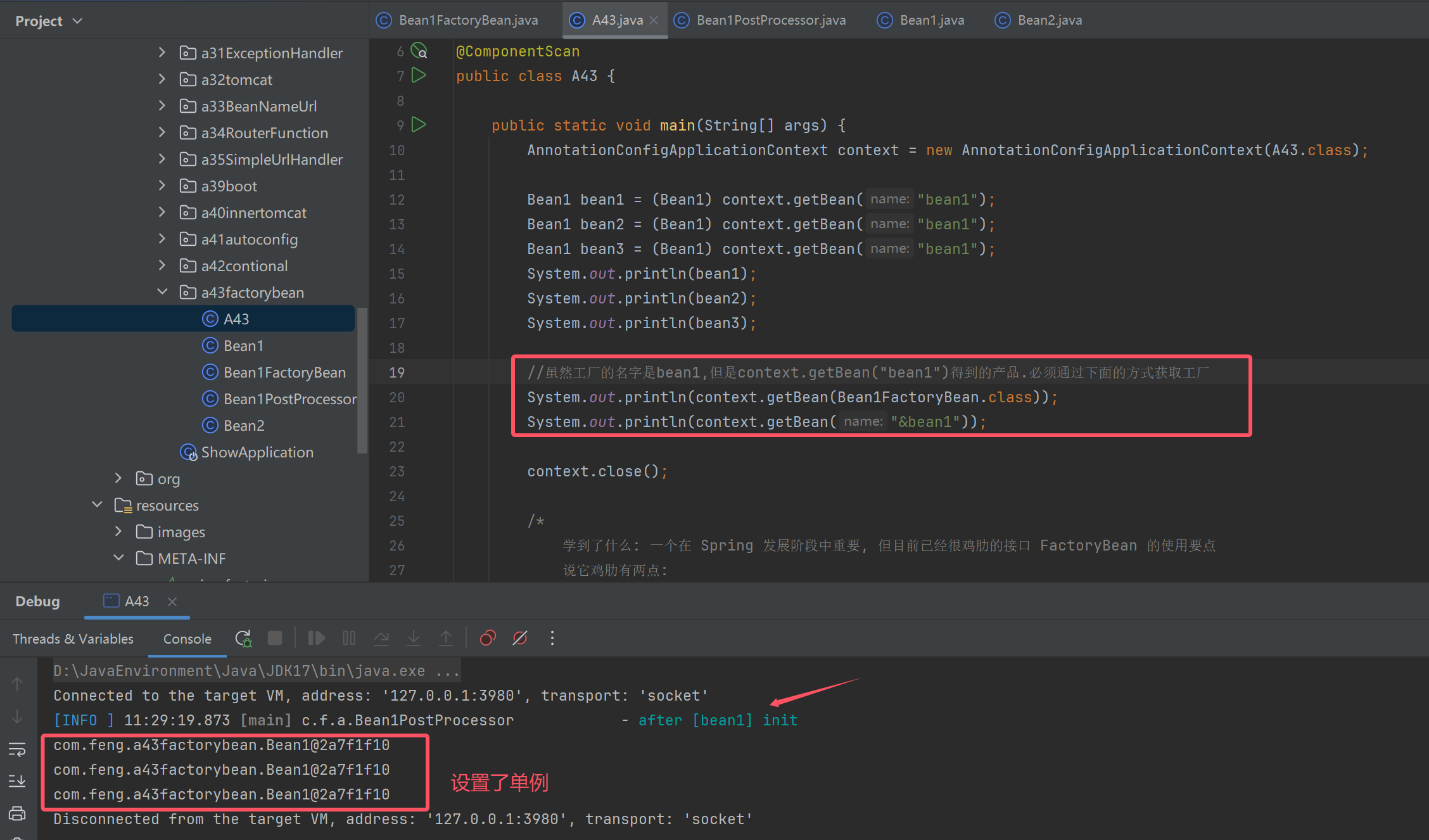
Task: Collapse the resources folder
Action: coord(97,505)
